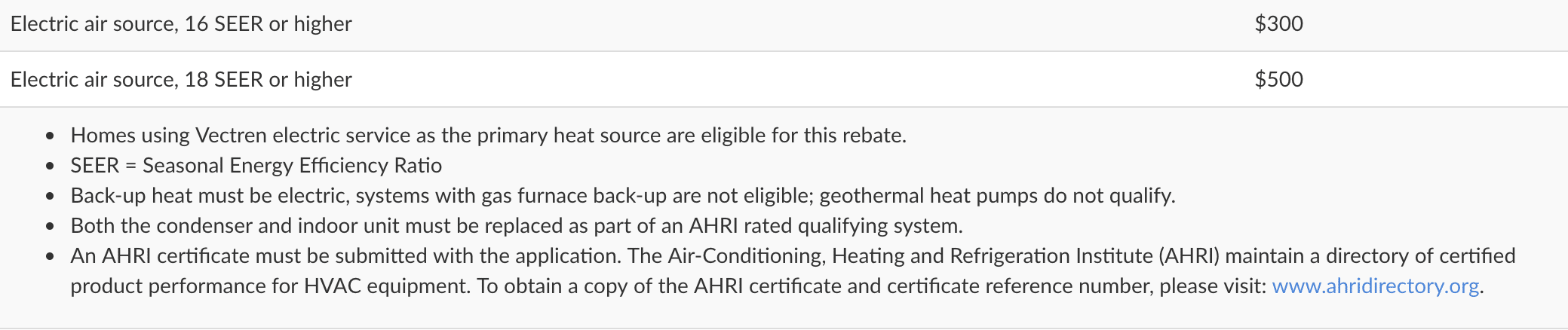Click the (AHRI) abbreviation in parentheses

1189,256
